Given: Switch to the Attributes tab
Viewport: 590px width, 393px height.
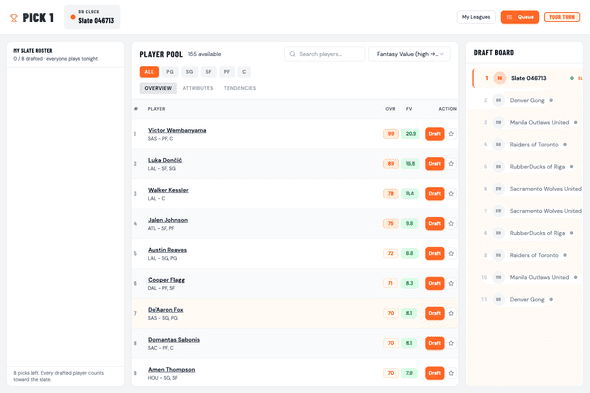Looking at the screenshot, I should click(198, 88).
